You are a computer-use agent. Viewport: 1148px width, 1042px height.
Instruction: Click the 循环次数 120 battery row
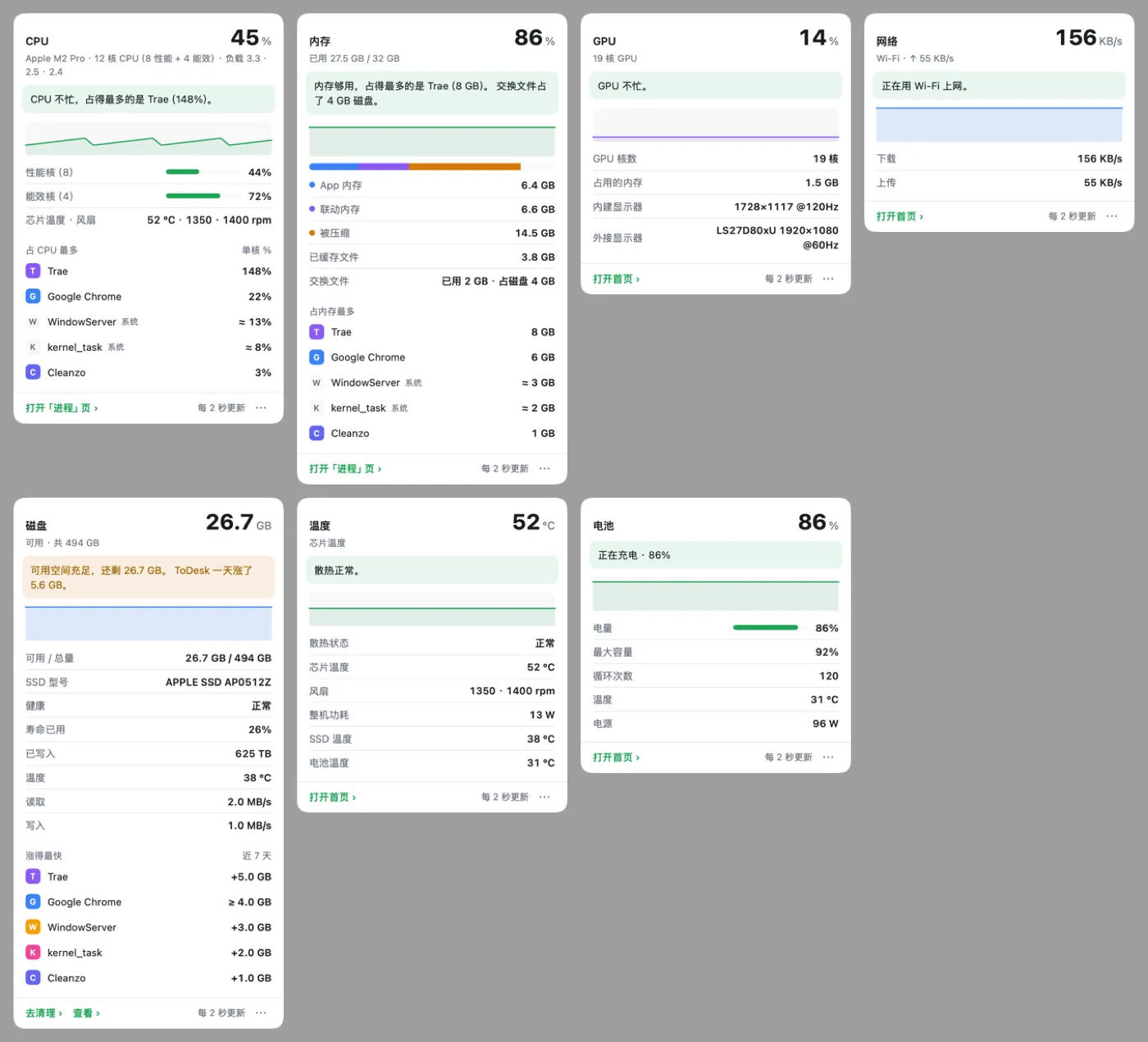716,676
